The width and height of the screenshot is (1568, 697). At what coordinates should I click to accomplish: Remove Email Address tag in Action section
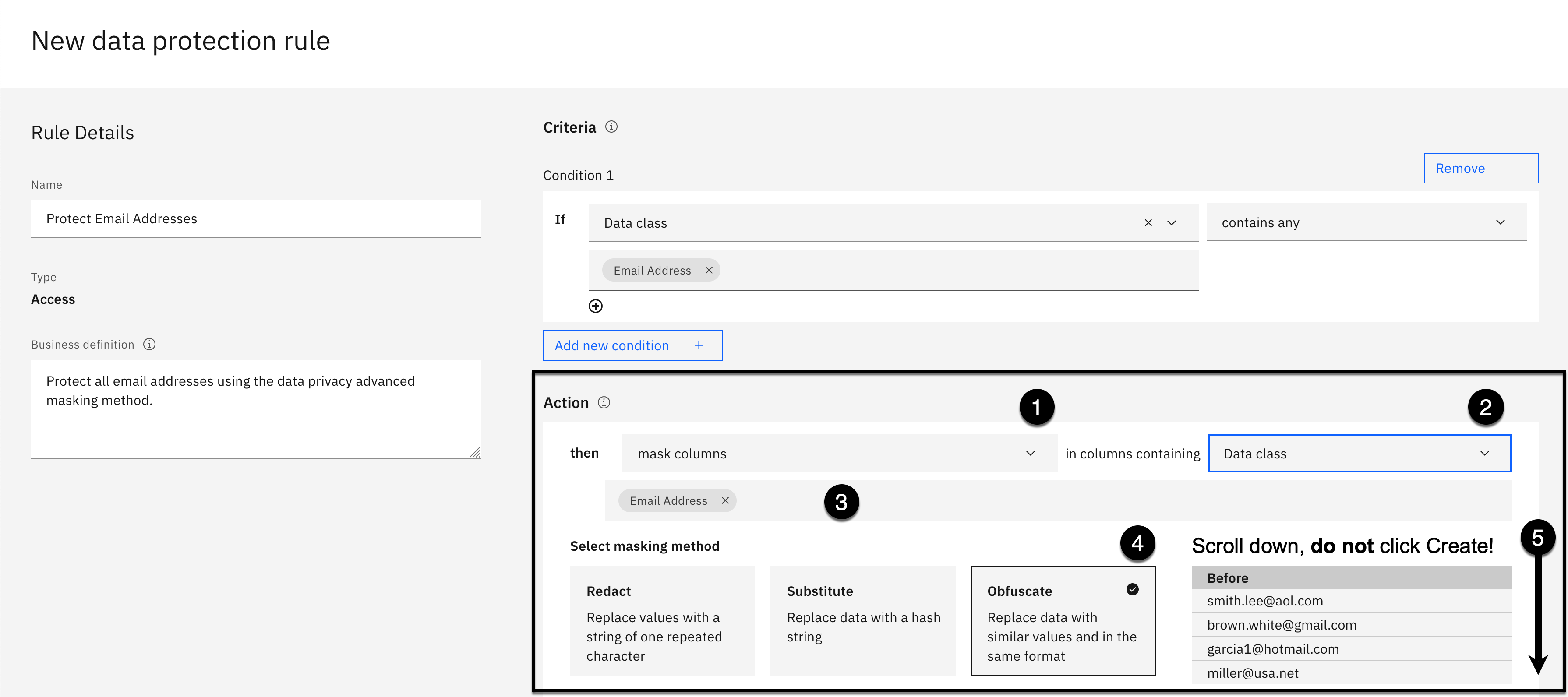click(725, 500)
